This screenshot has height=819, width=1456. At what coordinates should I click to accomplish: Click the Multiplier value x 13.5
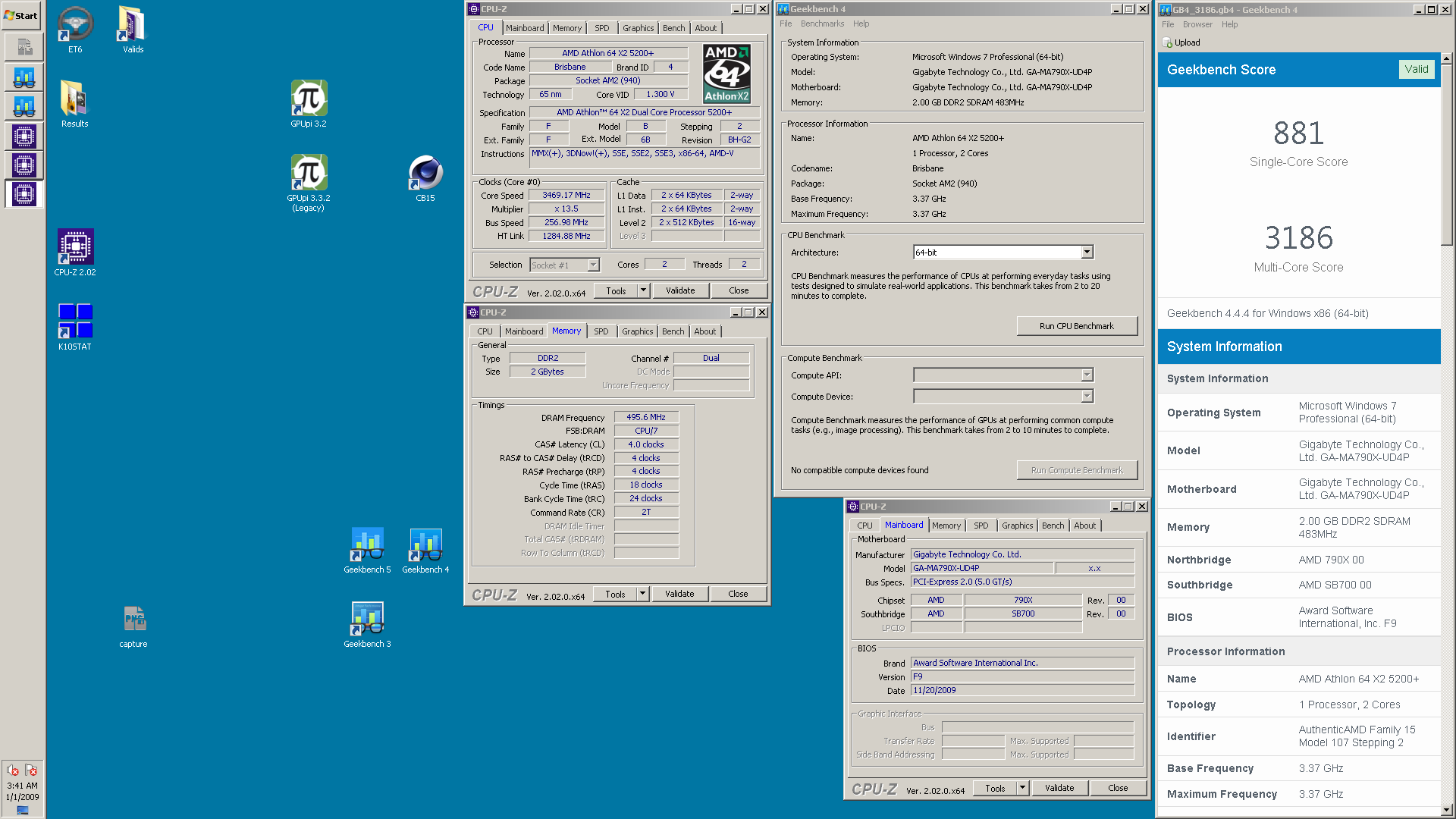tap(566, 209)
